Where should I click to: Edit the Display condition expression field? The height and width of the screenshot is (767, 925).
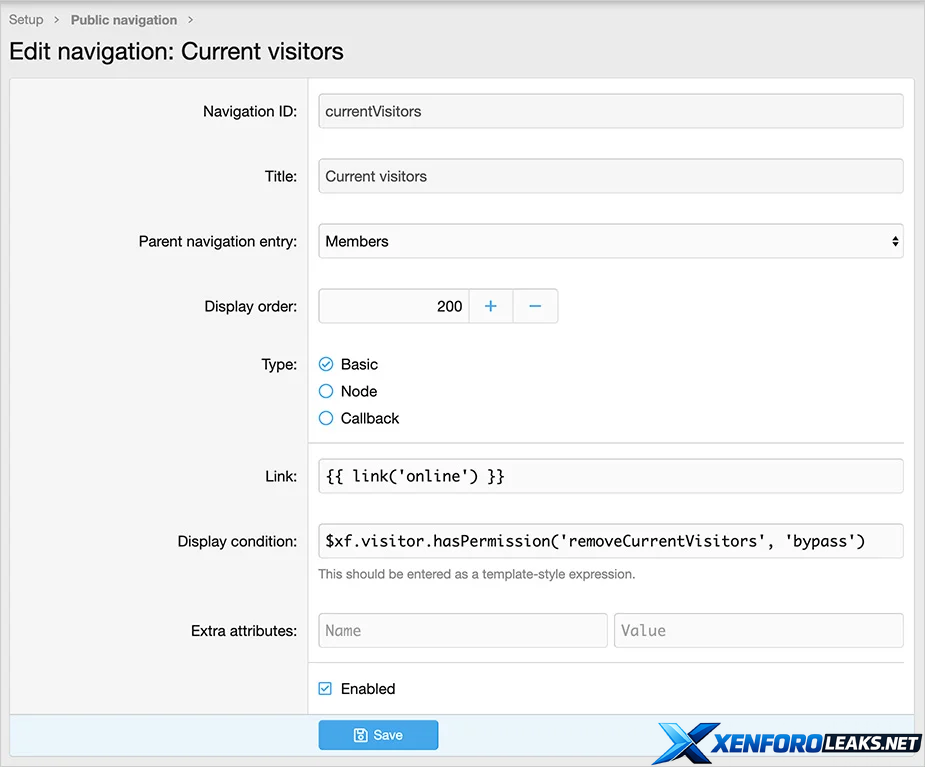click(x=610, y=541)
